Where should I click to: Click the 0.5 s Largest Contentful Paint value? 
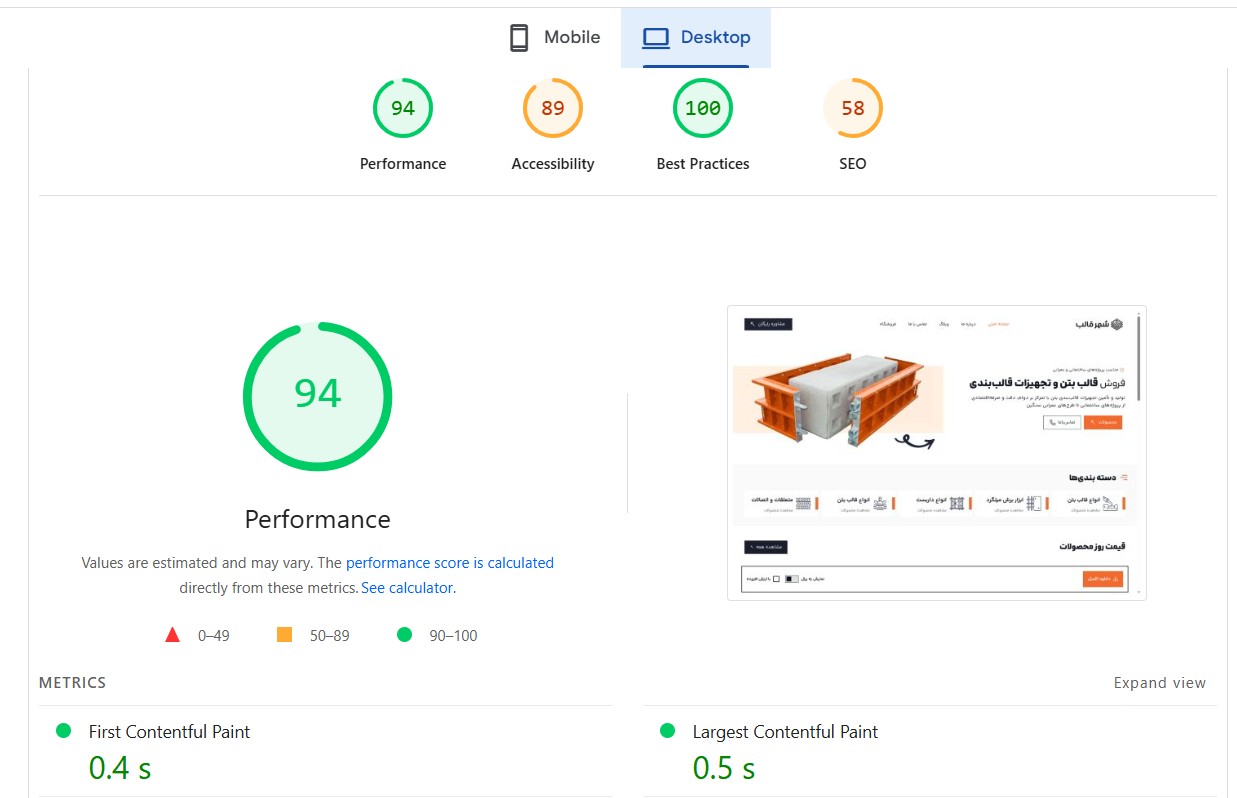(x=723, y=768)
